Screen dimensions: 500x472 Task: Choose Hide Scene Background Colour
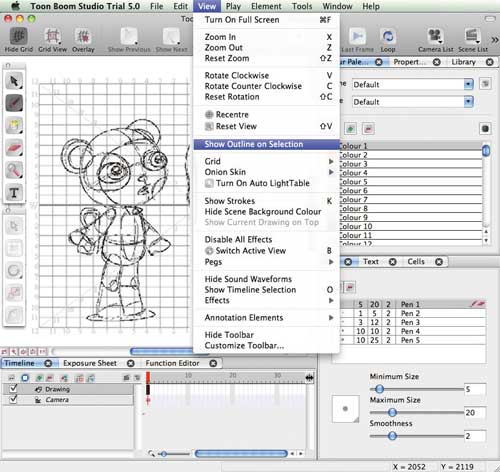[x=266, y=212]
